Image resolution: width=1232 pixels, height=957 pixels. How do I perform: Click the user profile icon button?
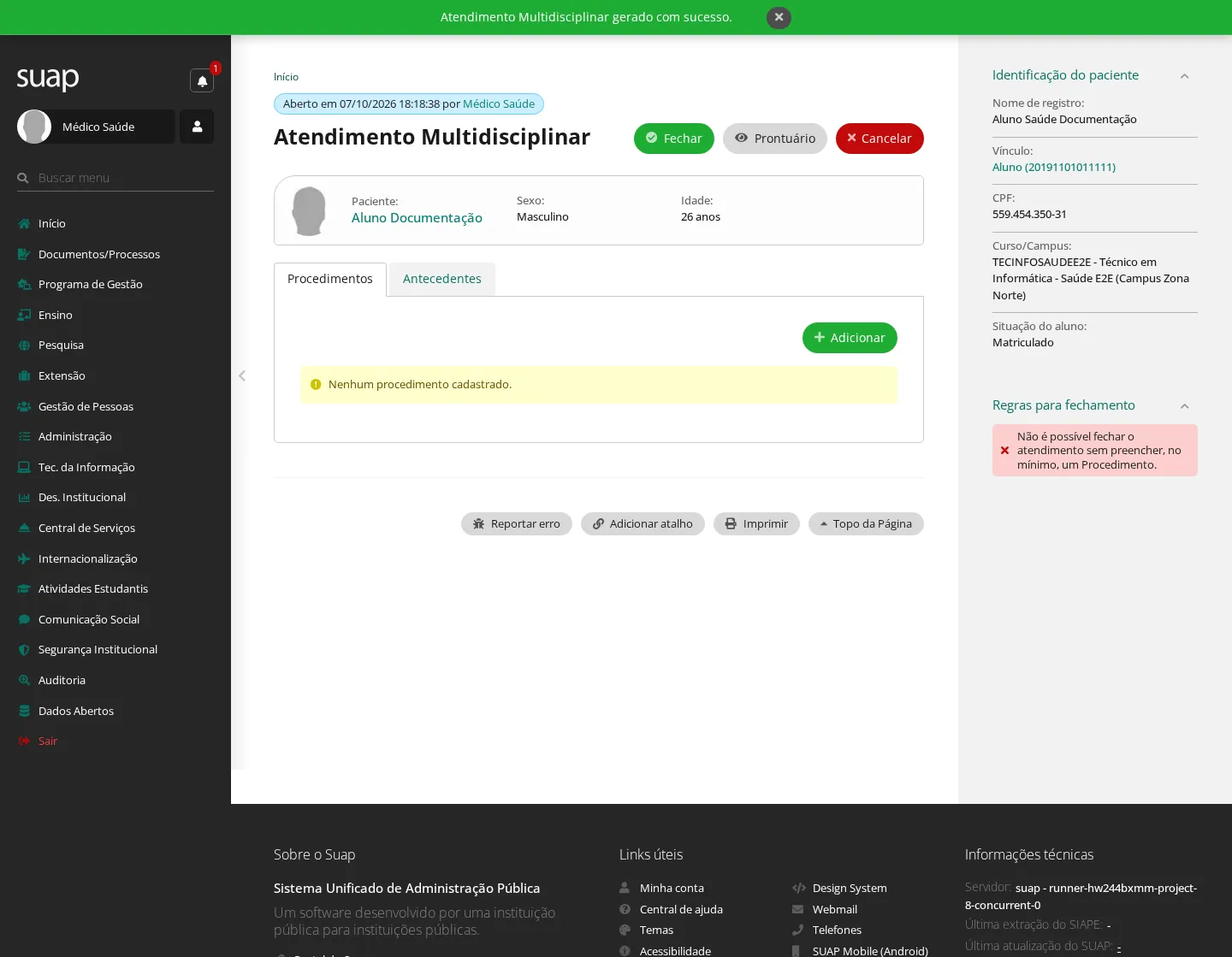point(197,127)
